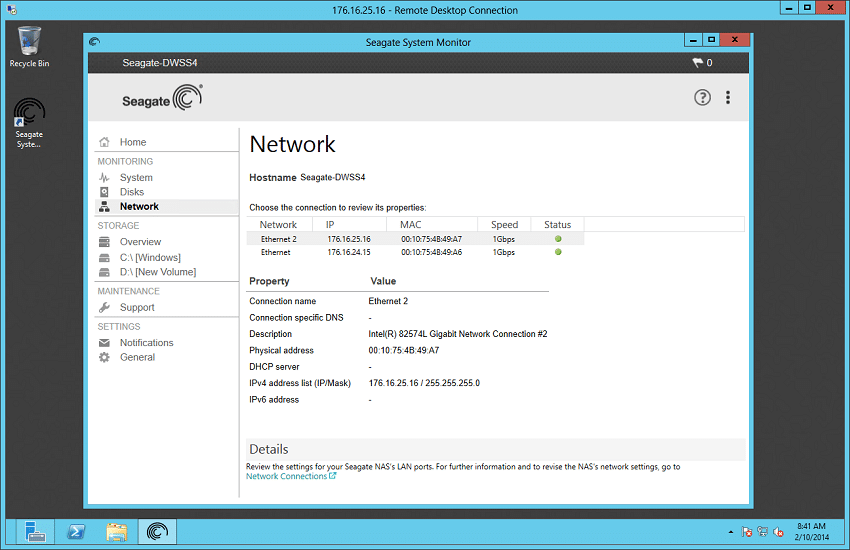Open File Explorer from the taskbar

[117, 532]
